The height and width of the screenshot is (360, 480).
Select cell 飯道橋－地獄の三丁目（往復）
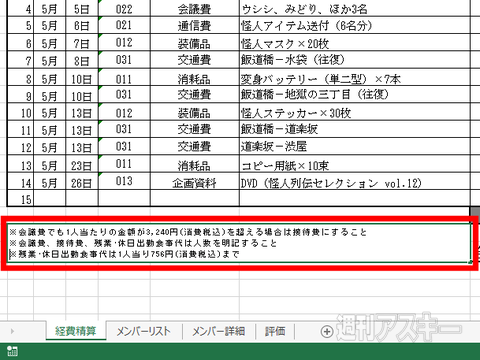click(355, 95)
